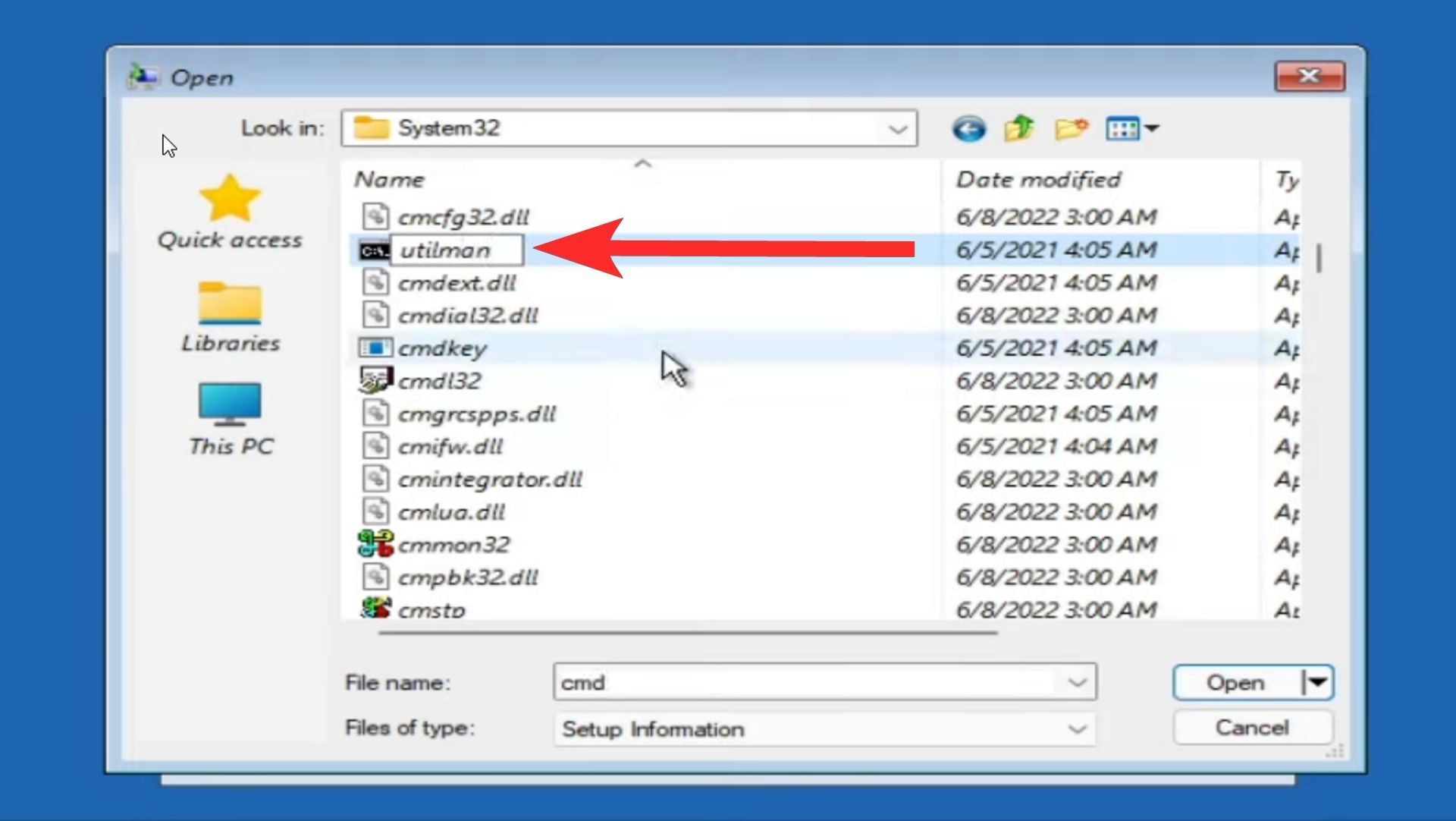Go up one folder level

click(x=1019, y=128)
